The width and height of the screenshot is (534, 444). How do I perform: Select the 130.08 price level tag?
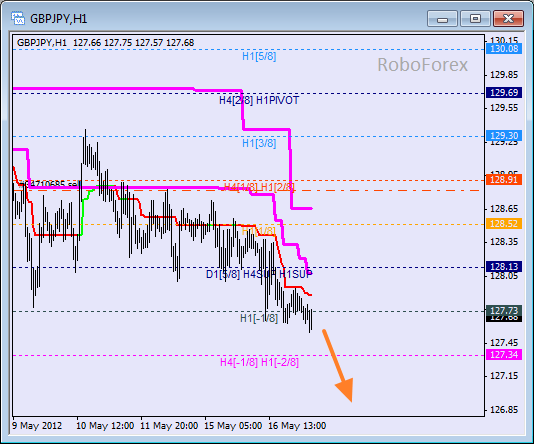coord(504,49)
